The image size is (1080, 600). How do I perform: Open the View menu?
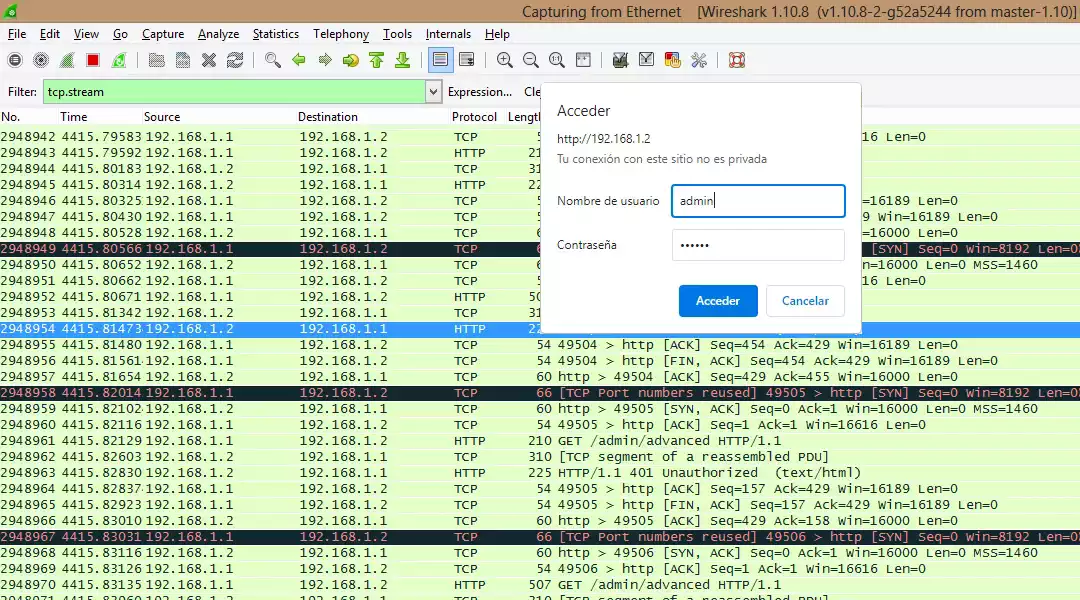[86, 34]
